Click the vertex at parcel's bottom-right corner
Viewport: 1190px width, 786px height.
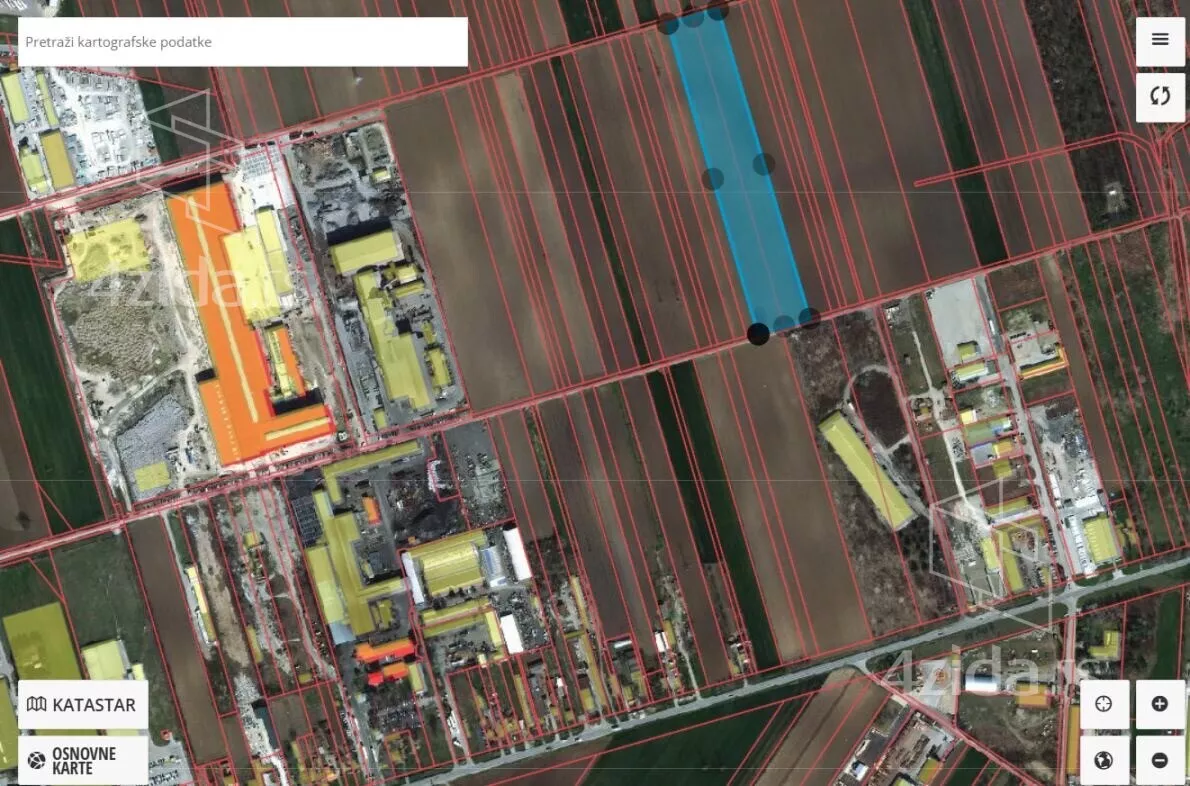pyautogui.click(x=810, y=318)
